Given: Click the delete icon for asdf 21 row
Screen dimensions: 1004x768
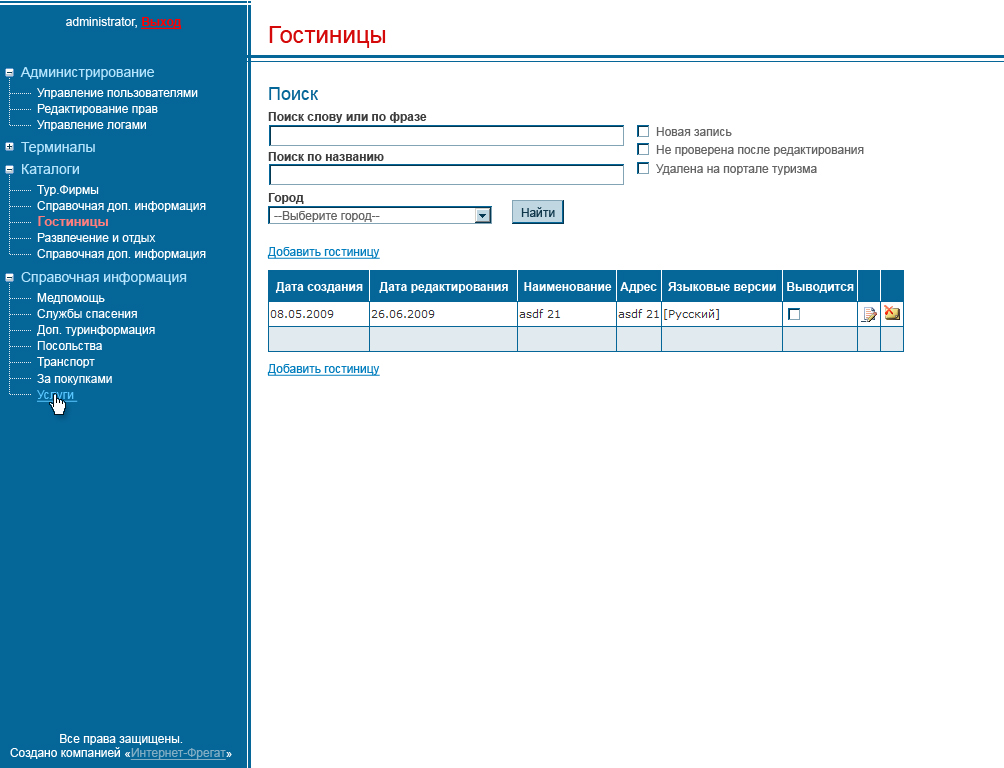Looking at the screenshot, I should [892, 313].
